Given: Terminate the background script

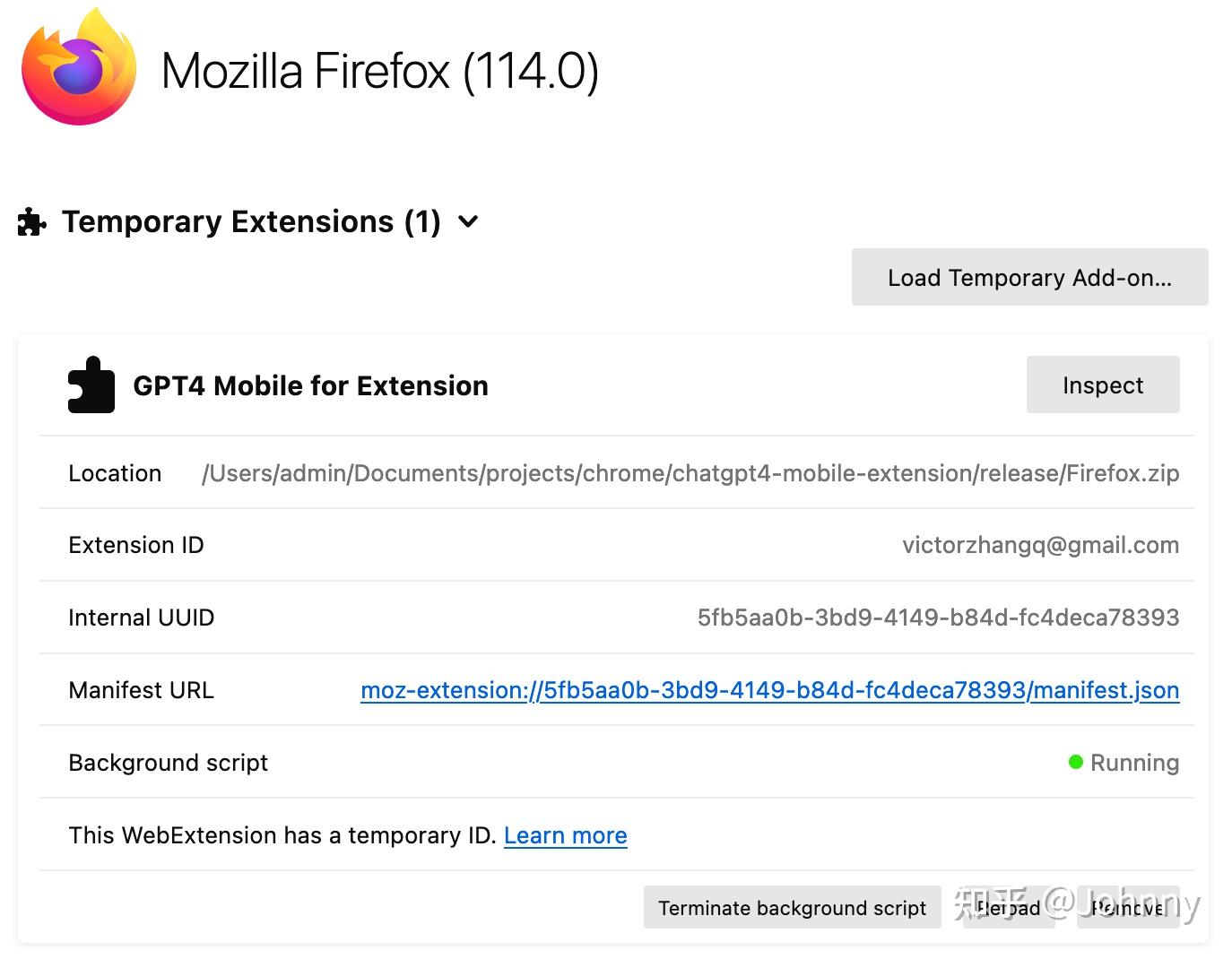Looking at the screenshot, I should point(792,908).
